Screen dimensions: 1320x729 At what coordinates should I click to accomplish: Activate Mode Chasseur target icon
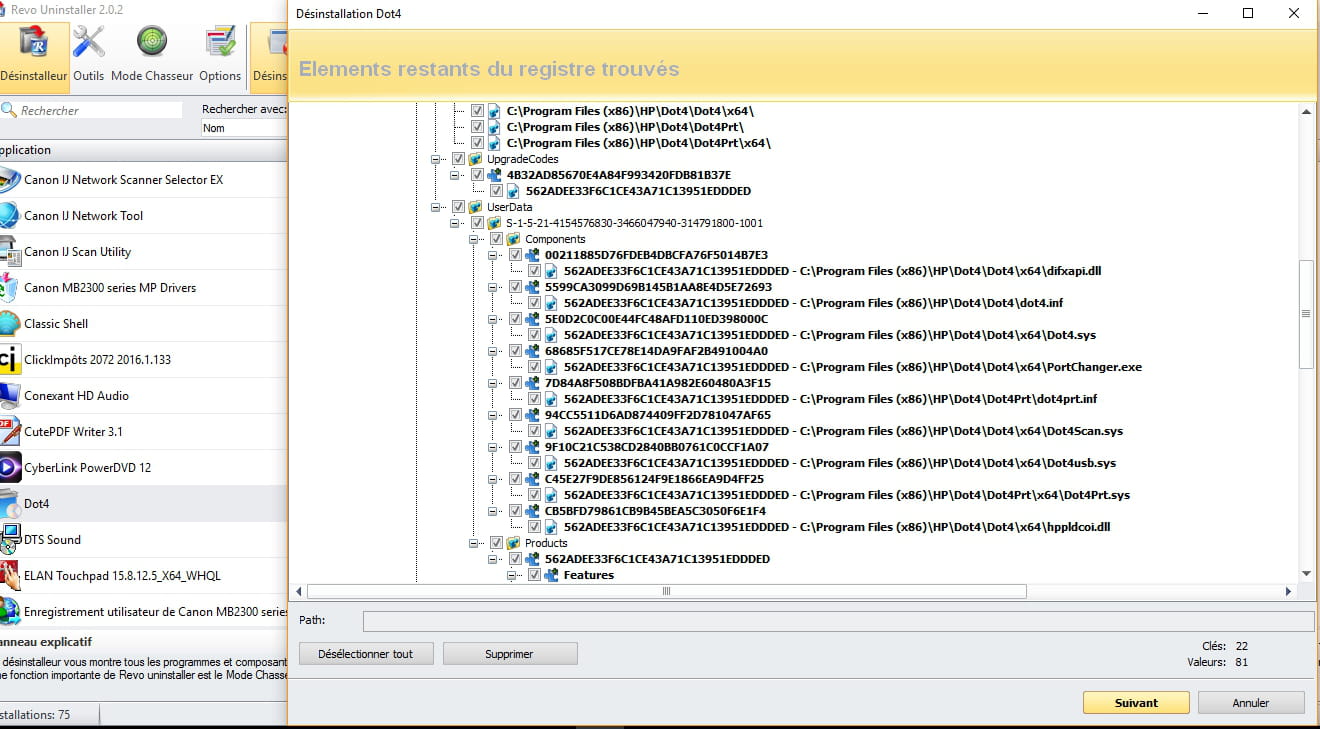coord(152,43)
